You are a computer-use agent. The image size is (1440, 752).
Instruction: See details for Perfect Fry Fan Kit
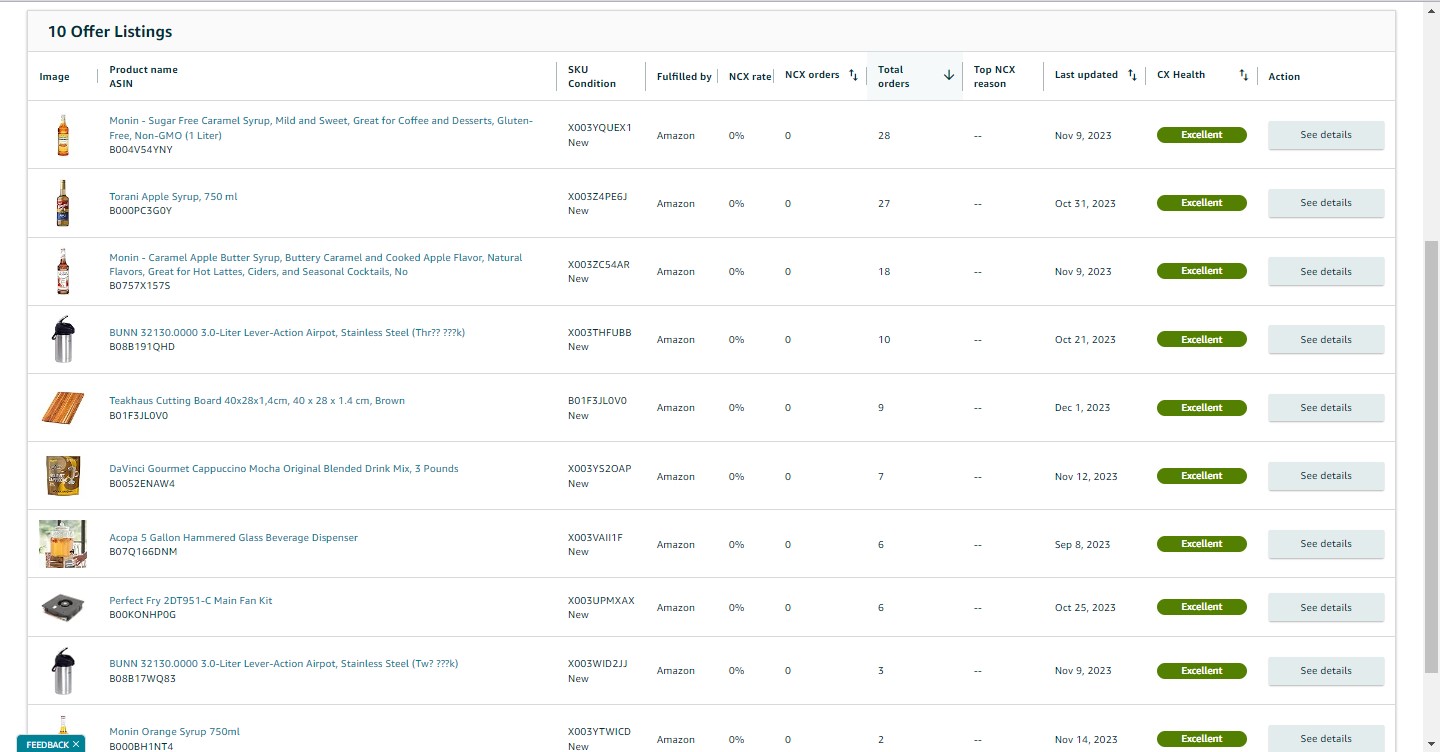click(1326, 607)
